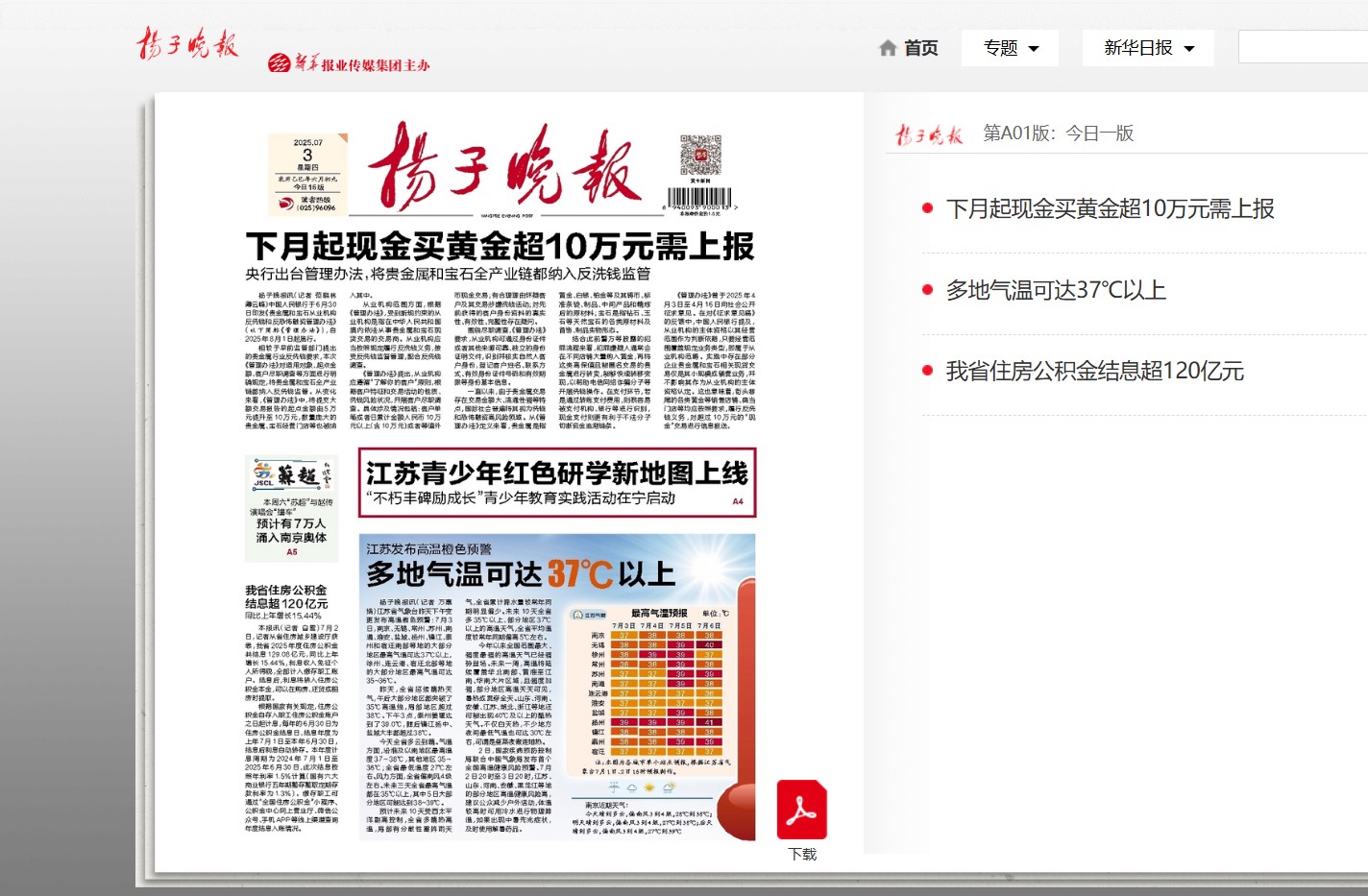1368x896 pixels.
Task: Click the QR code on newspaper masthead
Action: 700,155
